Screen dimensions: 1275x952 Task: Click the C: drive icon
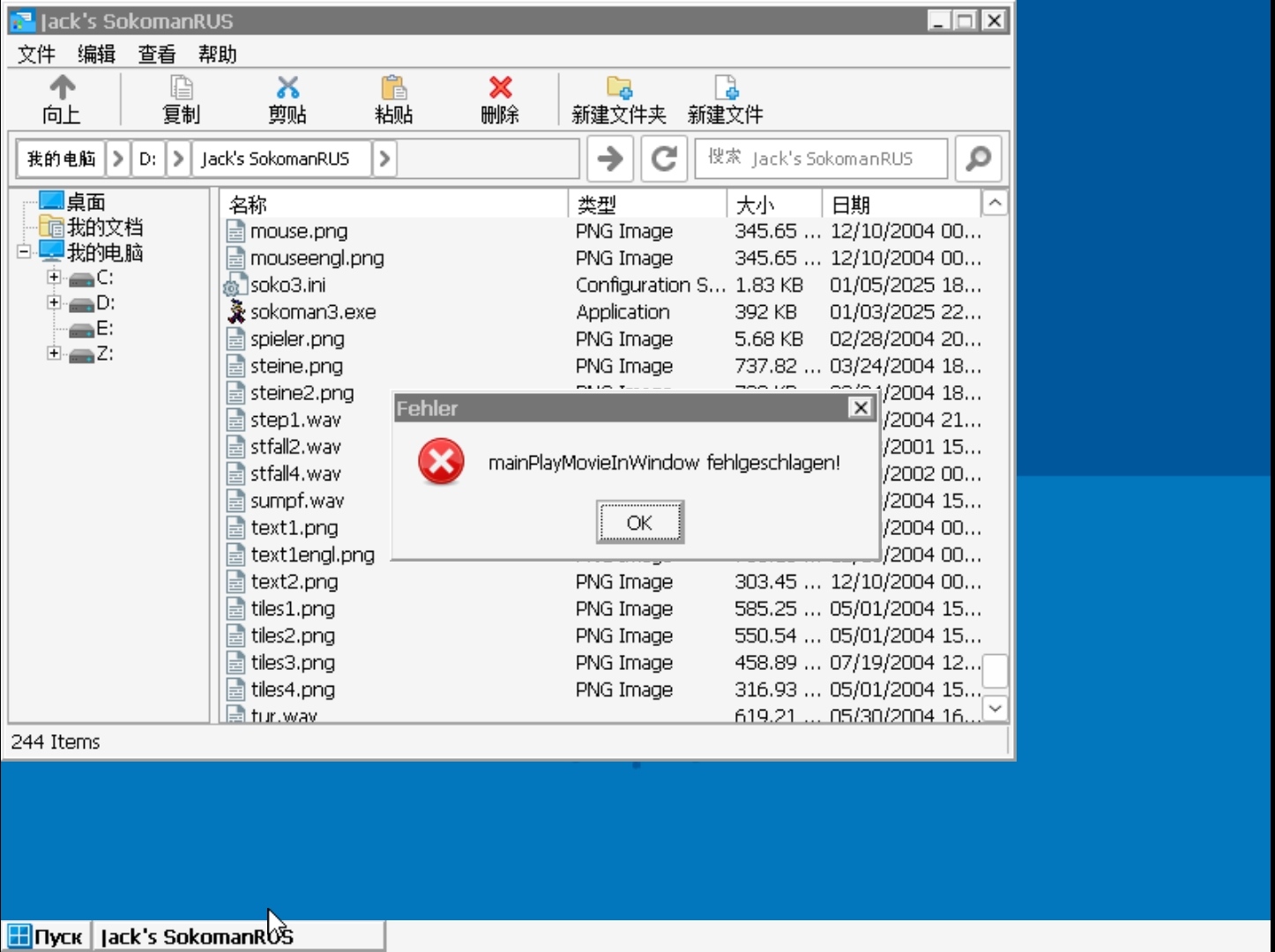81,279
